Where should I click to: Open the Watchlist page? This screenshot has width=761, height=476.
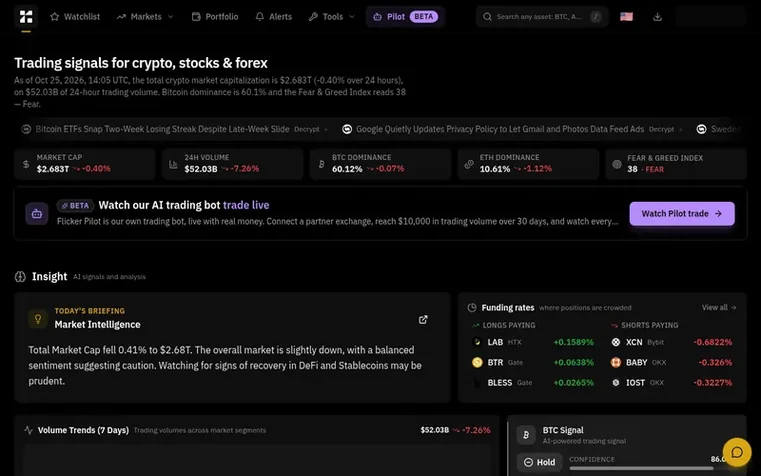(x=75, y=17)
